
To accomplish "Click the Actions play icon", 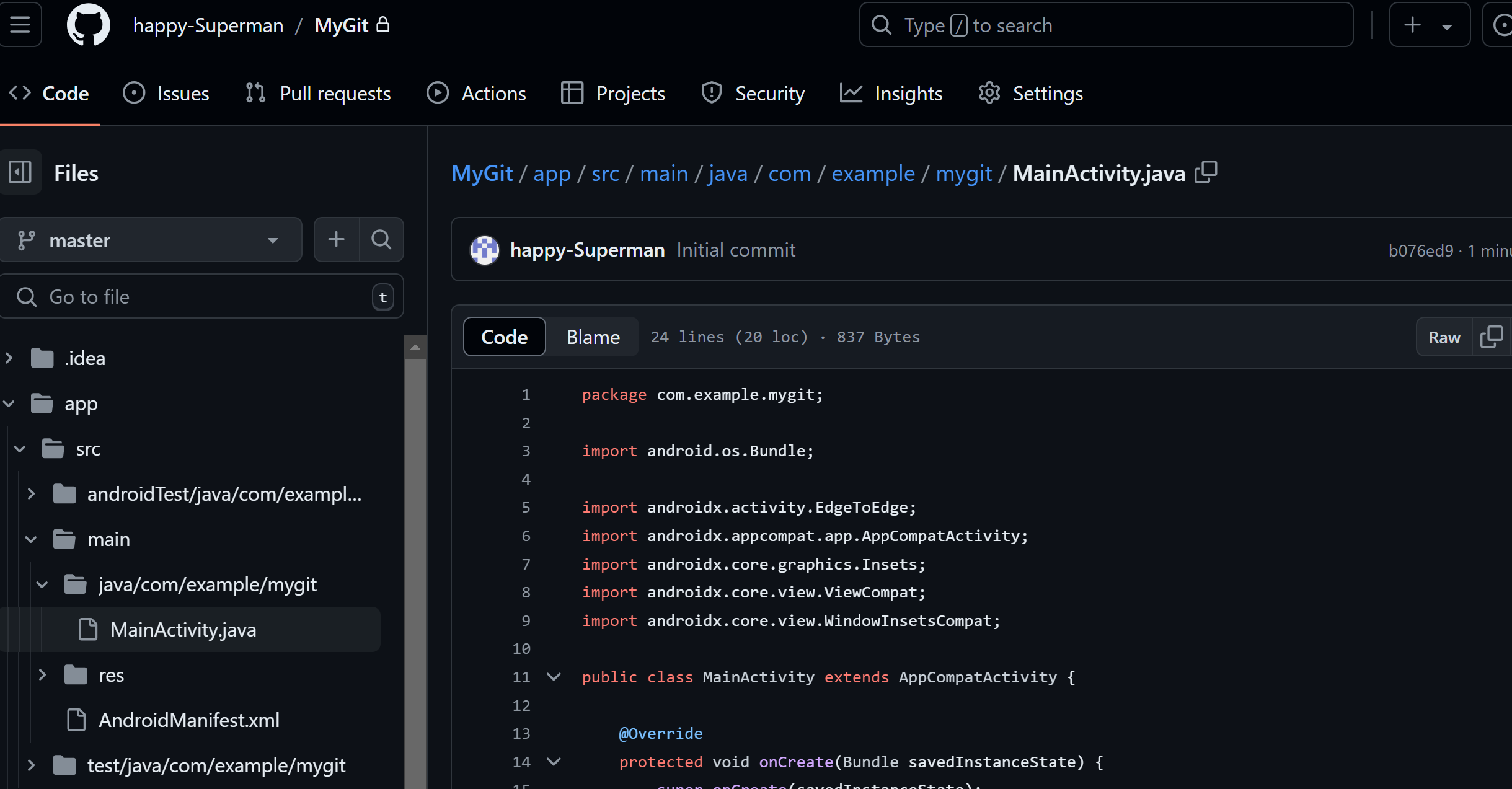I will (x=438, y=93).
